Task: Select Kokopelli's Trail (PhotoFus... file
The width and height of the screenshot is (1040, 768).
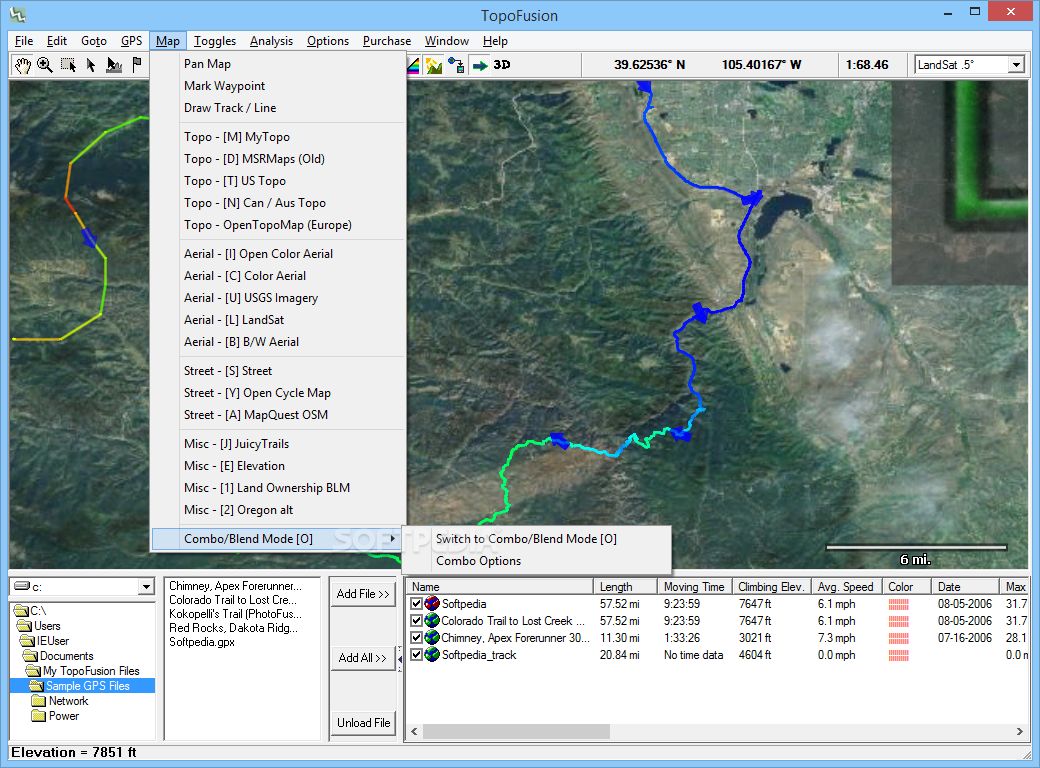Action: tap(235, 613)
